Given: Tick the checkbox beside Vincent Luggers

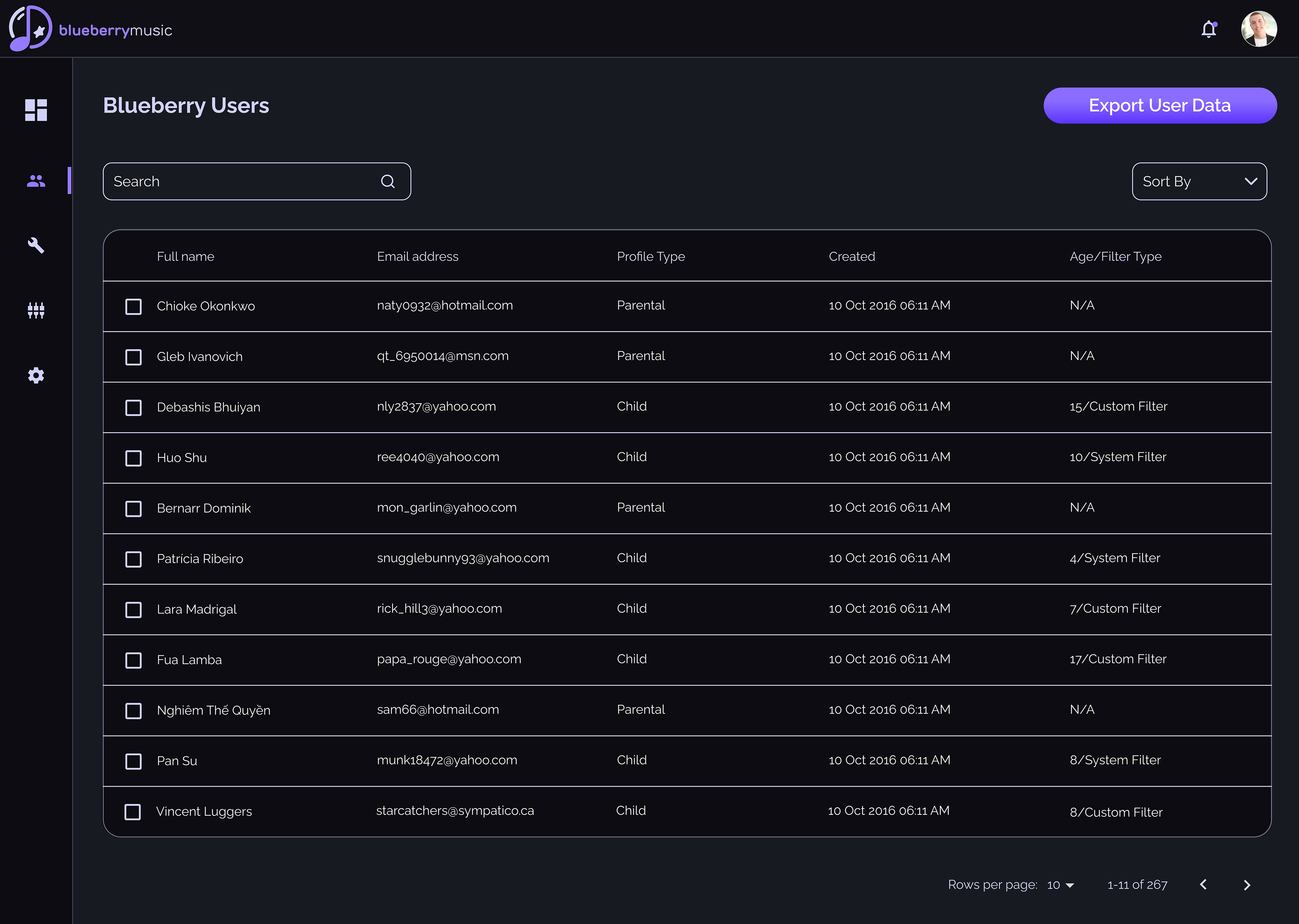Looking at the screenshot, I should (x=133, y=812).
